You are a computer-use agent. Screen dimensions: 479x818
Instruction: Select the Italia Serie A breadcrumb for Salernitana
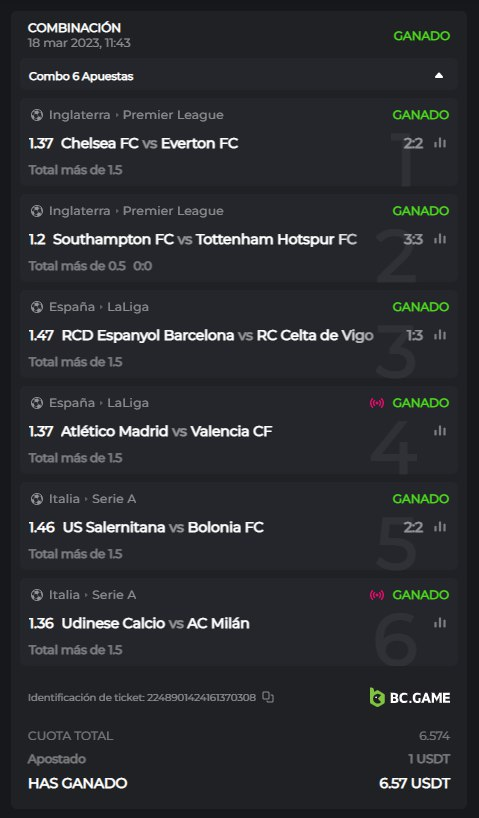point(92,499)
